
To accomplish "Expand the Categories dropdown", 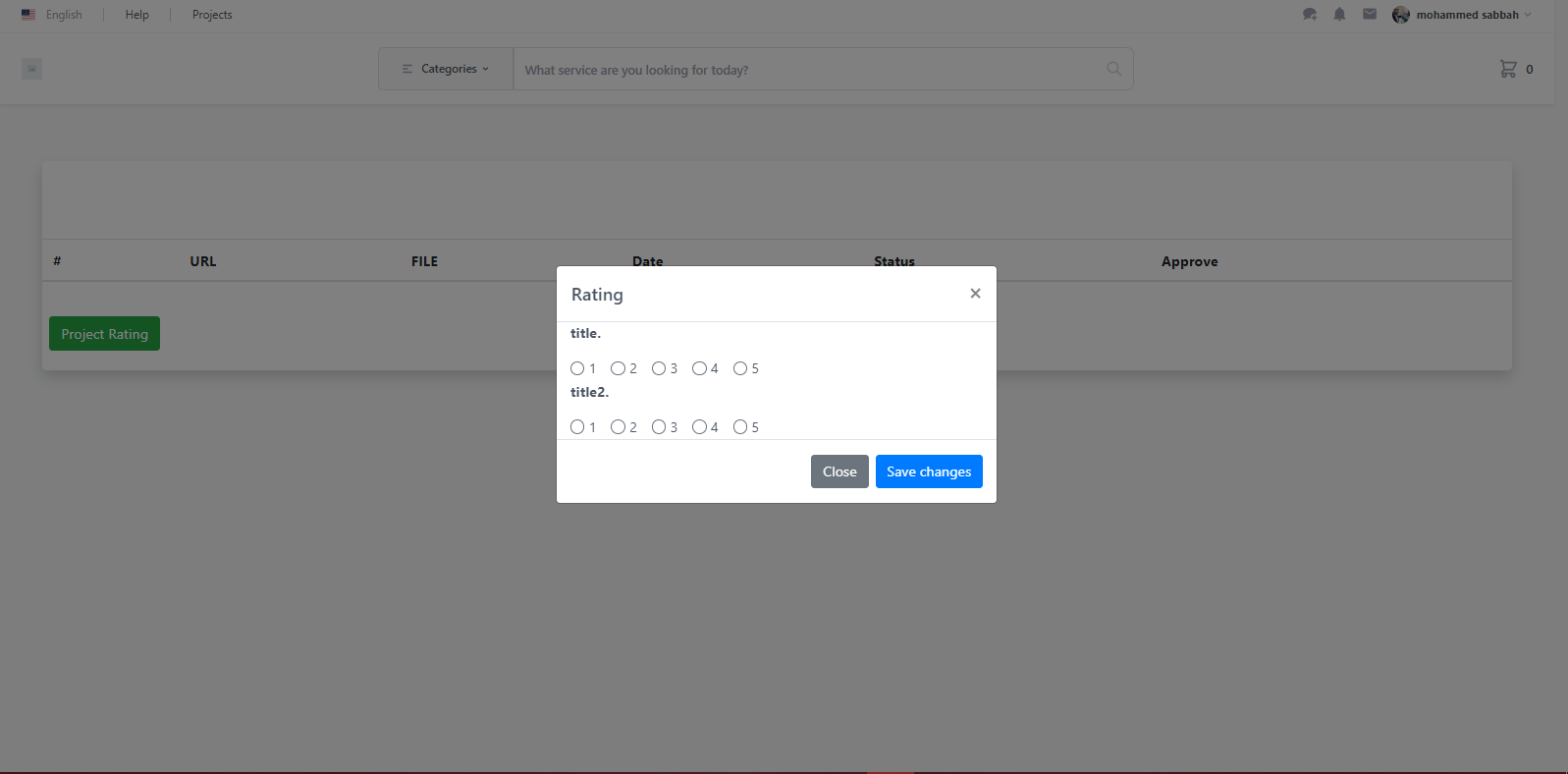I will [x=446, y=69].
